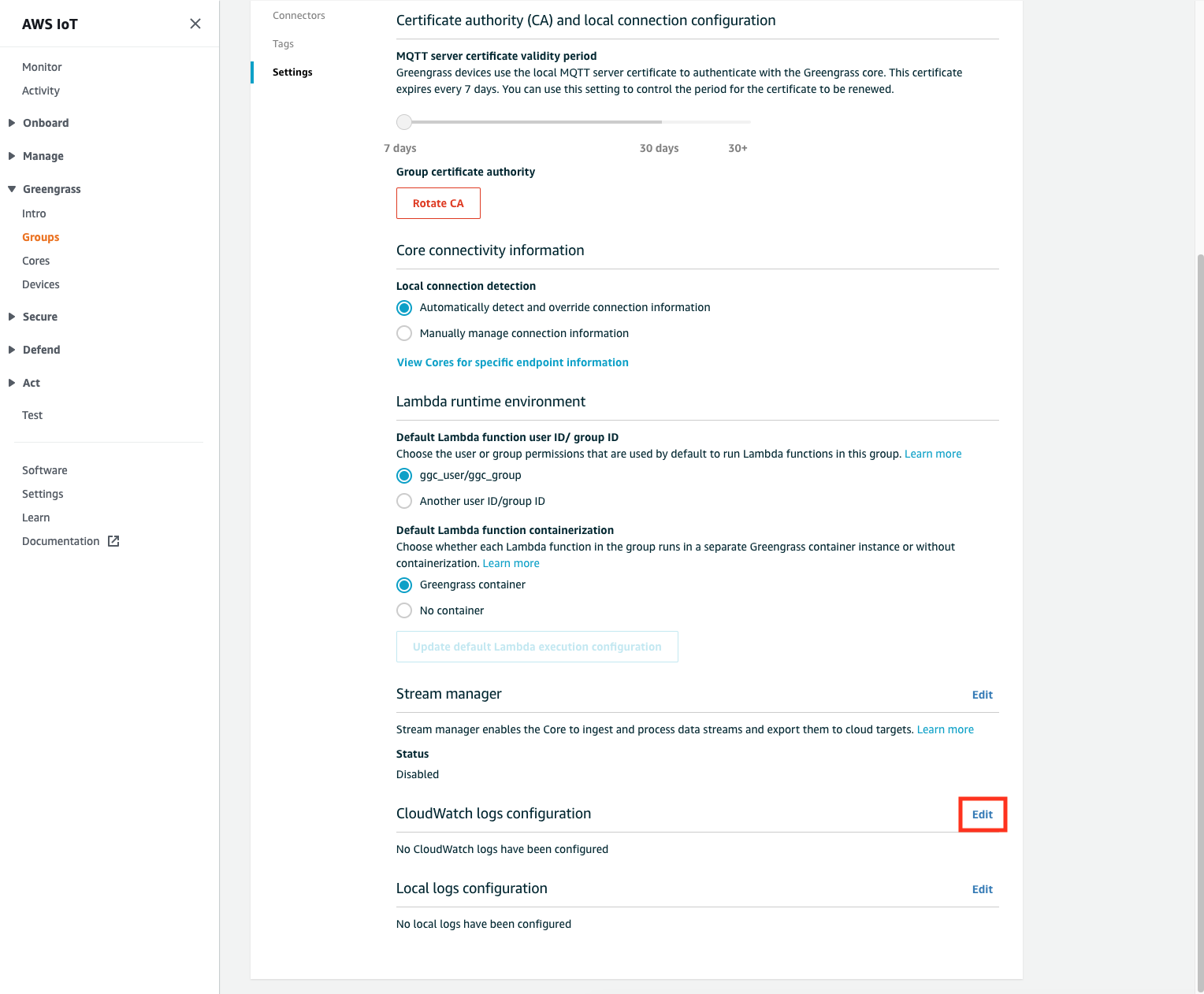Switch to group Connectors tab
Screen dimensions: 1204x994
pos(299,15)
